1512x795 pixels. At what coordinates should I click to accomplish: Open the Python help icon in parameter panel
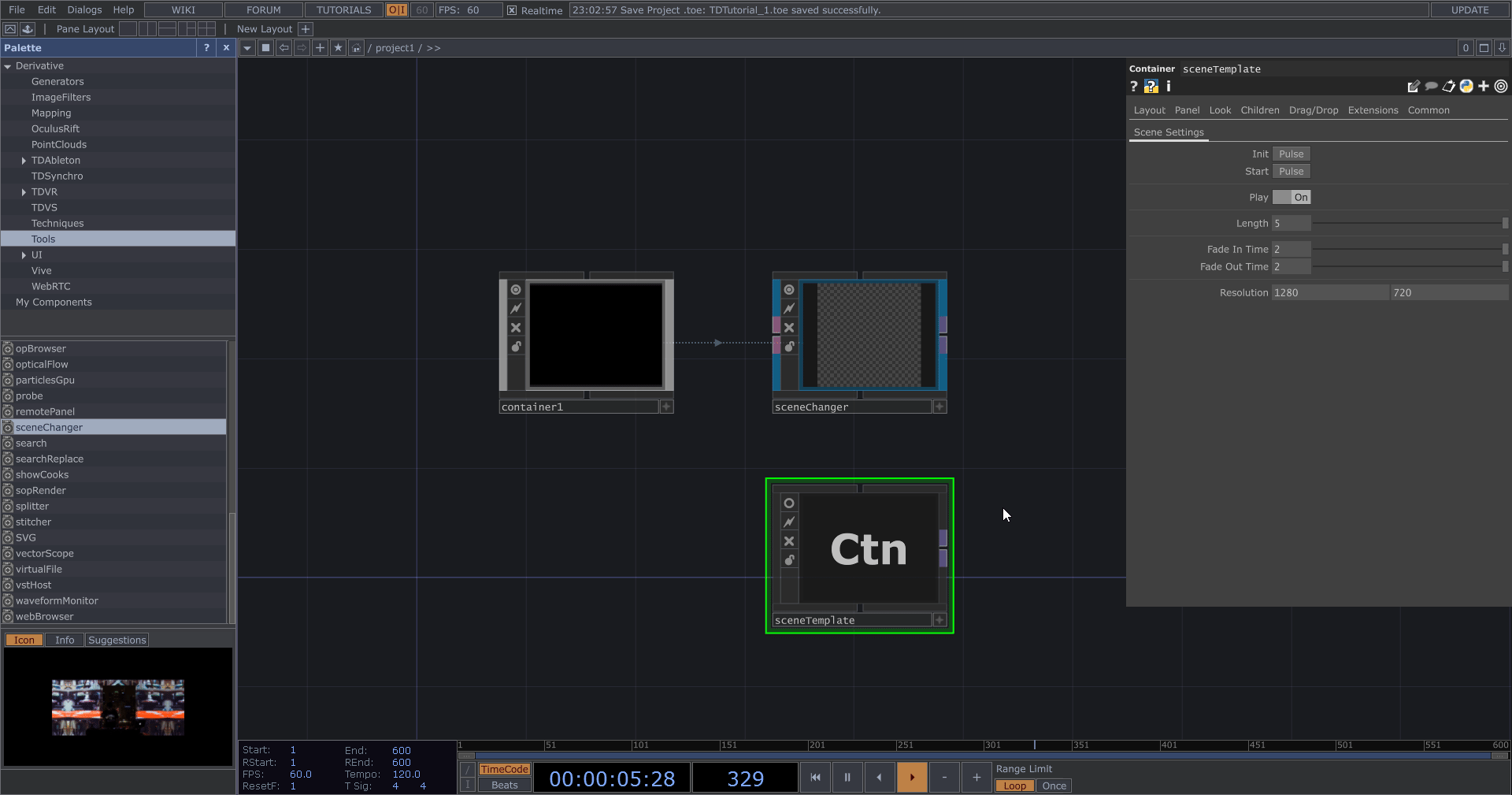coord(1151,87)
